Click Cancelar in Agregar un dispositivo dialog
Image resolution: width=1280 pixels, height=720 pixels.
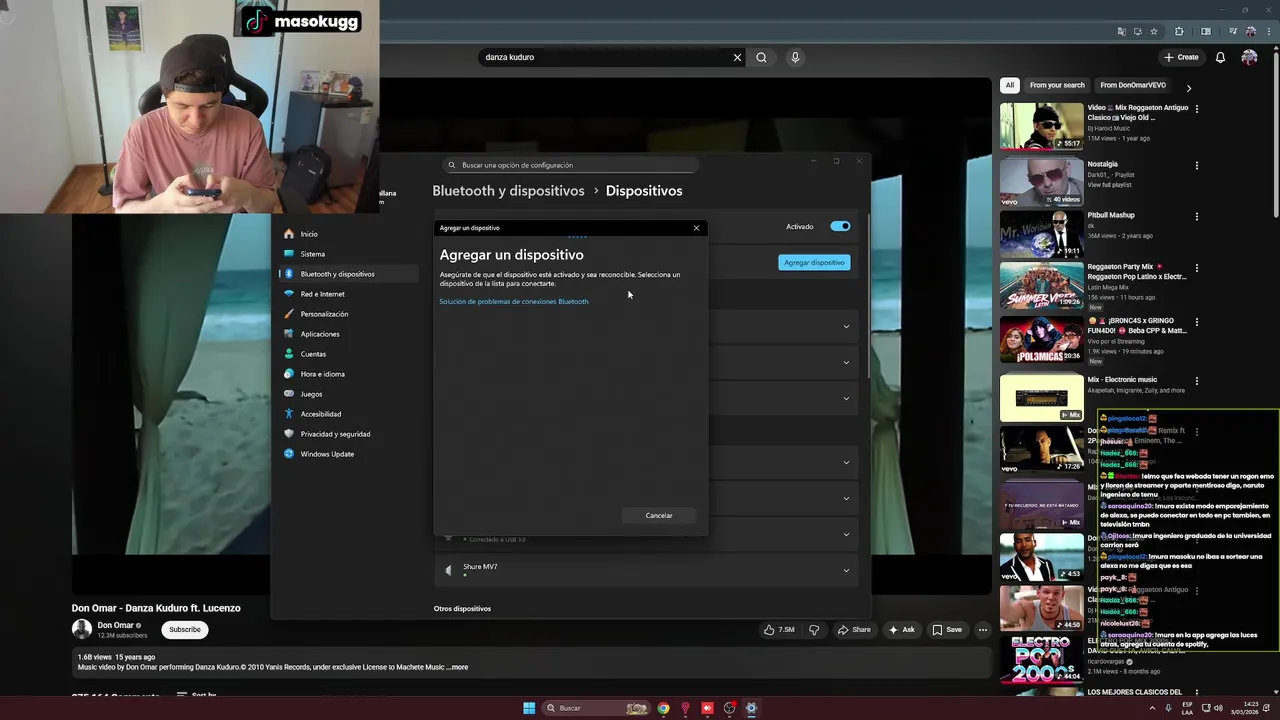pos(659,515)
